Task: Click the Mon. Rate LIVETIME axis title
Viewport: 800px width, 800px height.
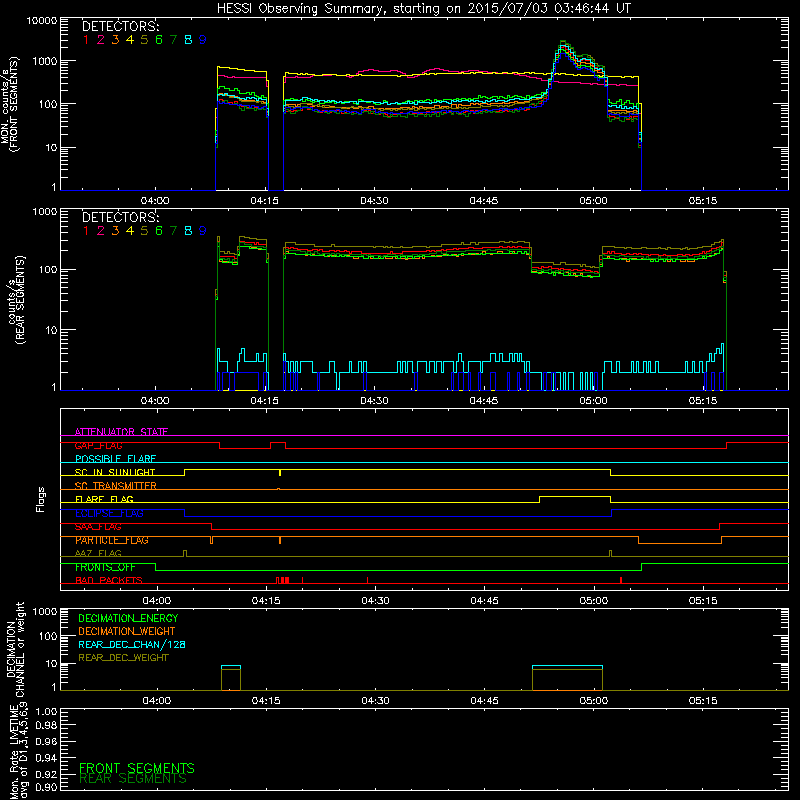Action: pos(18,751)
